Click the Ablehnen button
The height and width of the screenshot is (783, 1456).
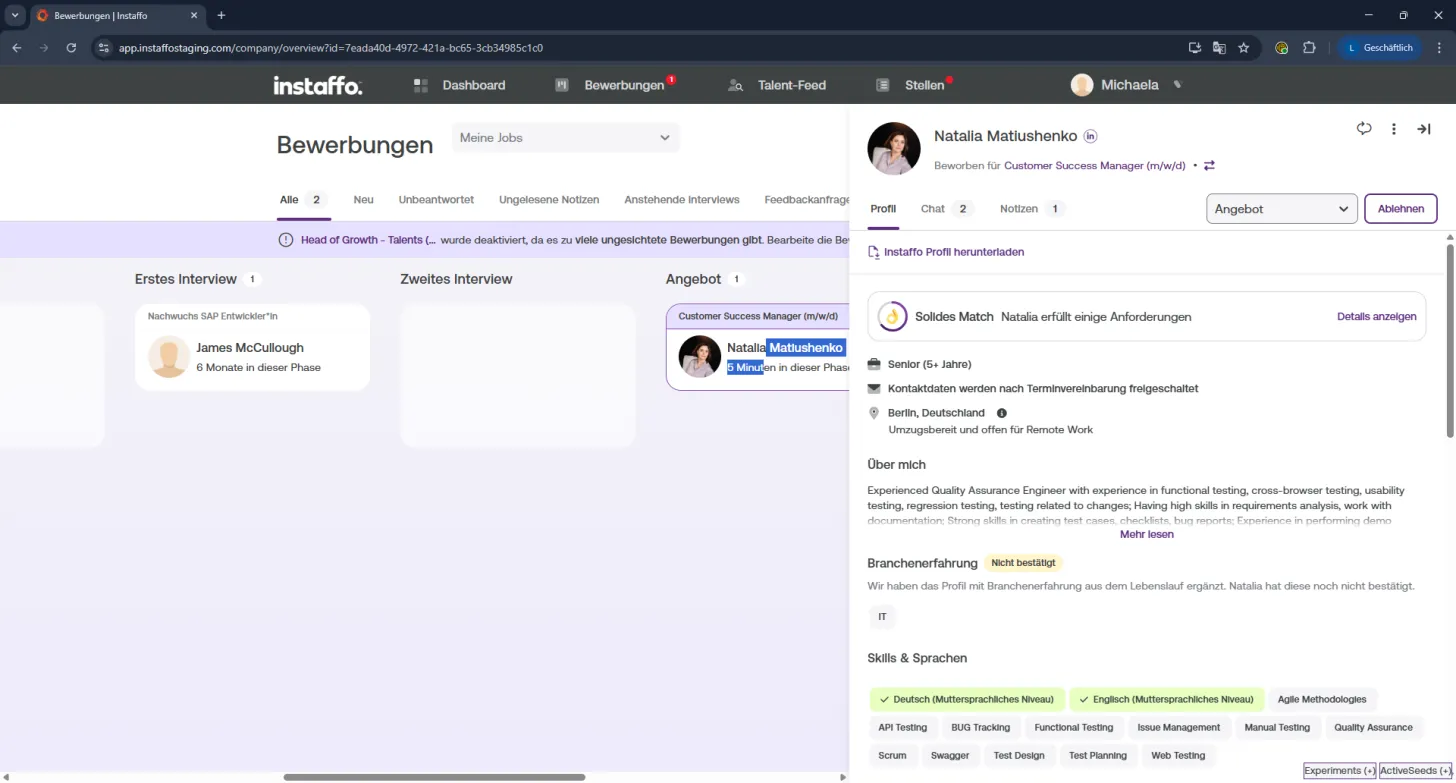[x=1401, y=209]
